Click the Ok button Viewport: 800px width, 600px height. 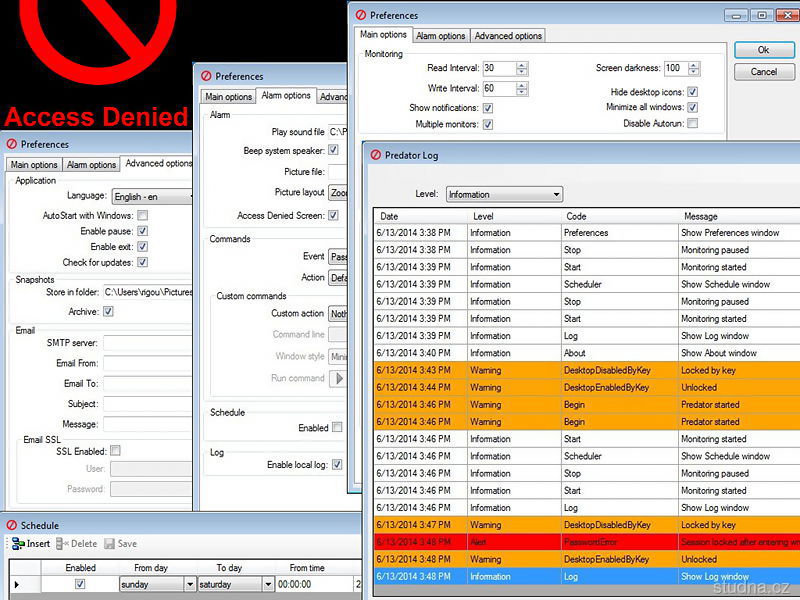click(763, 50)
